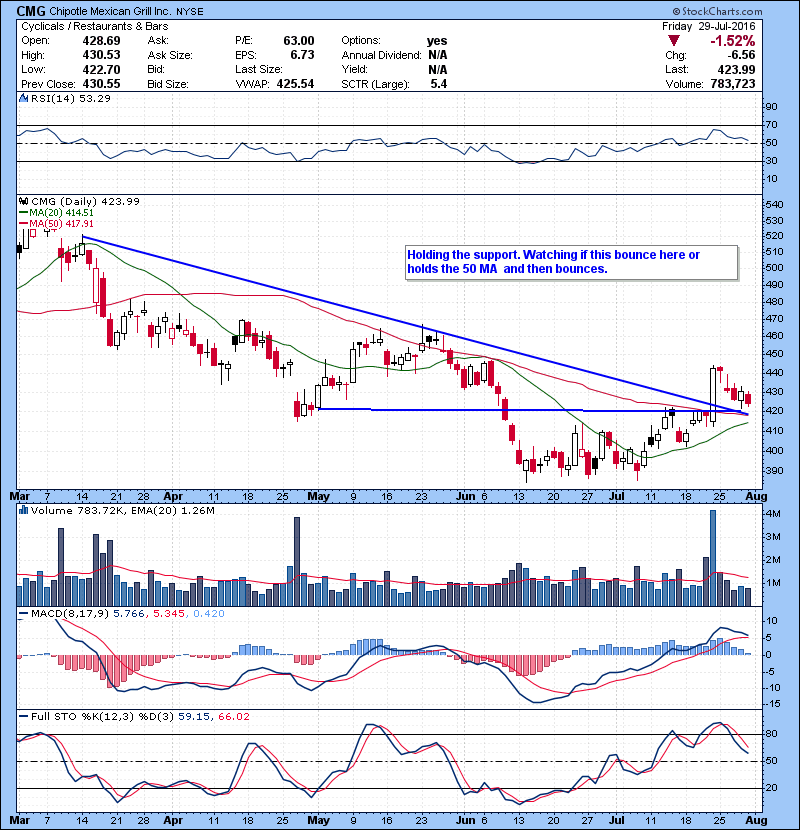Click the VWAP value 425.54
Viewport: 800px width, 830px height.
(295, 84)
